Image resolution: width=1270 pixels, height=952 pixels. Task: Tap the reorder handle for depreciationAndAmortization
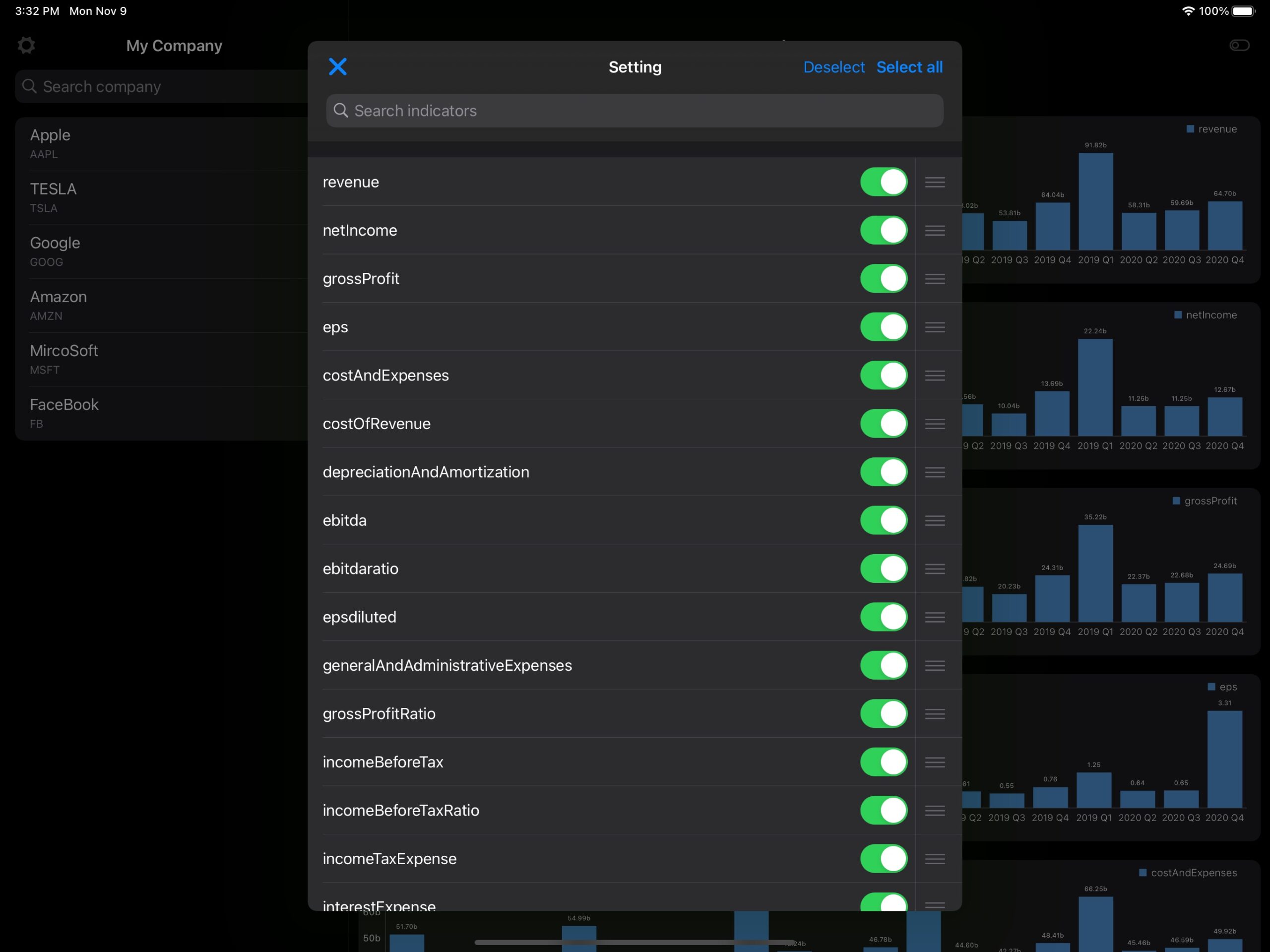(x=935, y=472)
